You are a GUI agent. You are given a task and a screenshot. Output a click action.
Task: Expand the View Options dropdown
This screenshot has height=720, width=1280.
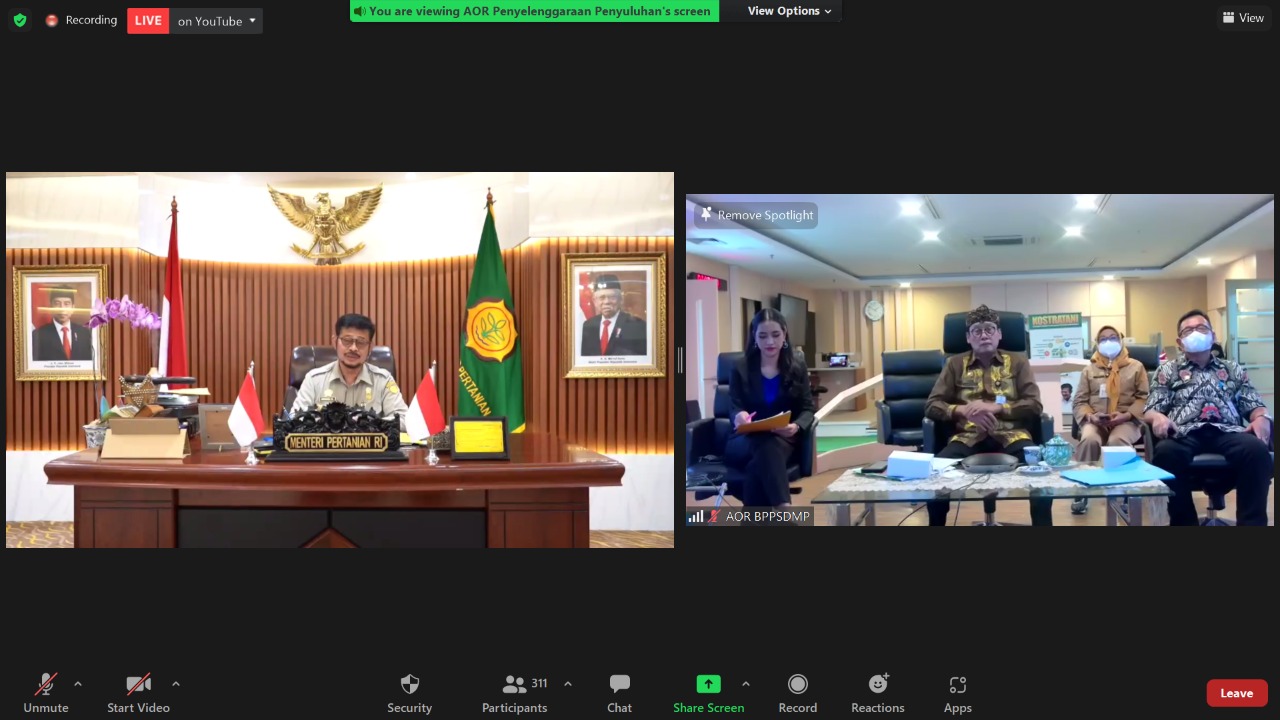point(784,11)
